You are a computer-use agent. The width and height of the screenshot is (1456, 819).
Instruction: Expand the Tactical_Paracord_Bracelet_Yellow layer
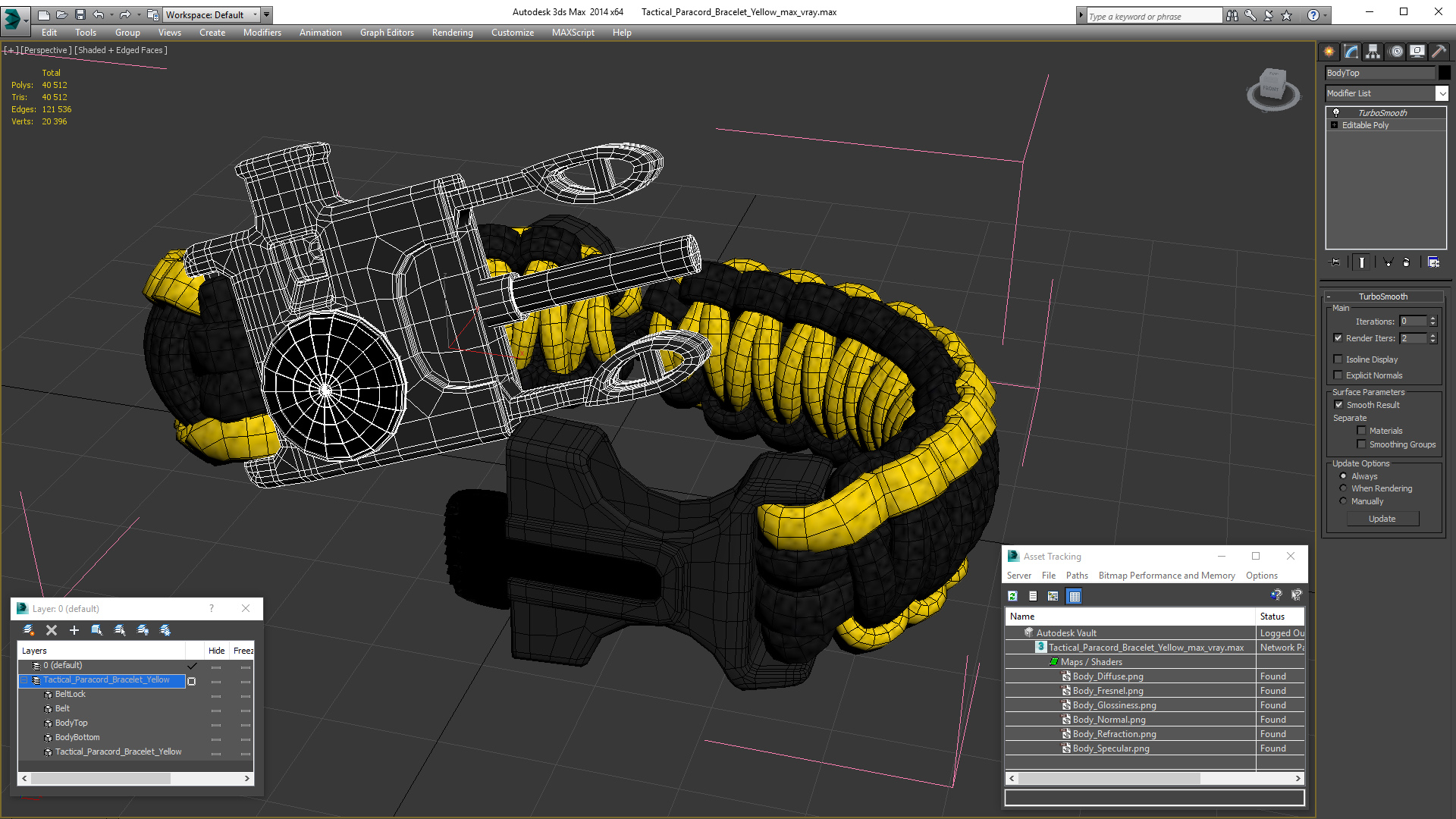24,680
